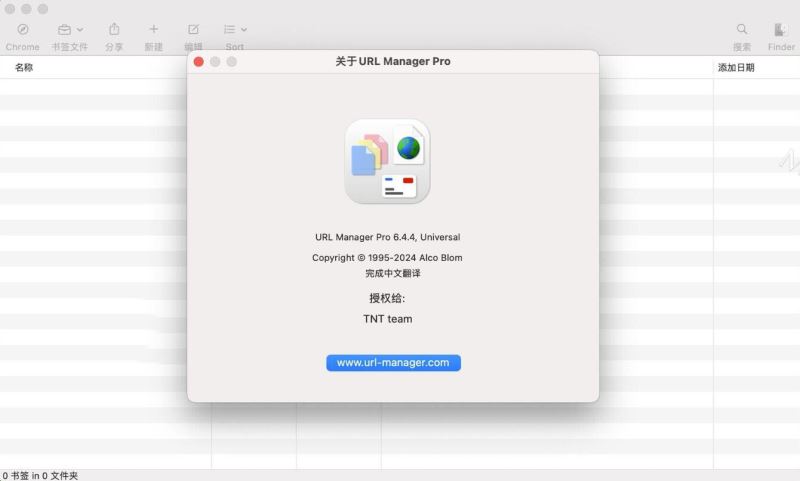Viewport: 800px width, 481px height.
Task: Click the Finder icon in toolbar
Action: 780,30
